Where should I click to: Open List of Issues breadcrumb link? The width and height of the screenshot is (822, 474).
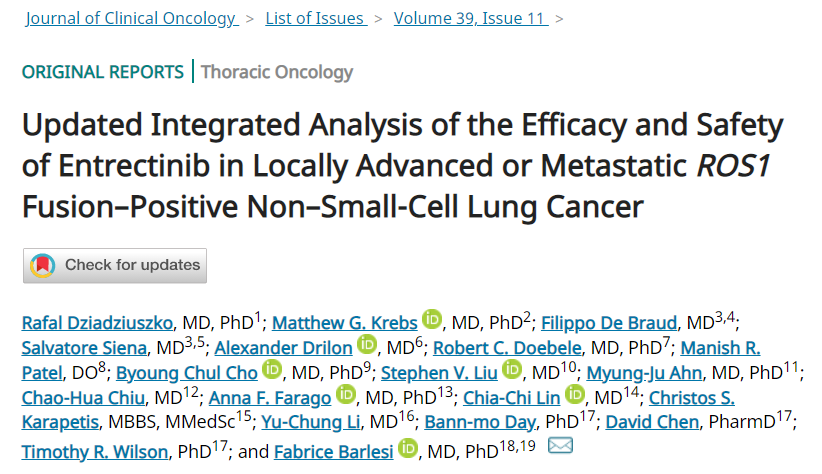(314, 18)
